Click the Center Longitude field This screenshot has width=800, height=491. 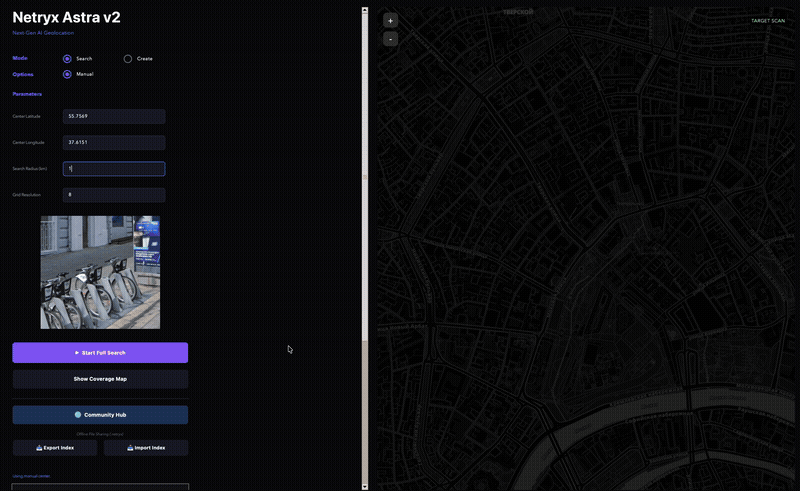[114, 142]
